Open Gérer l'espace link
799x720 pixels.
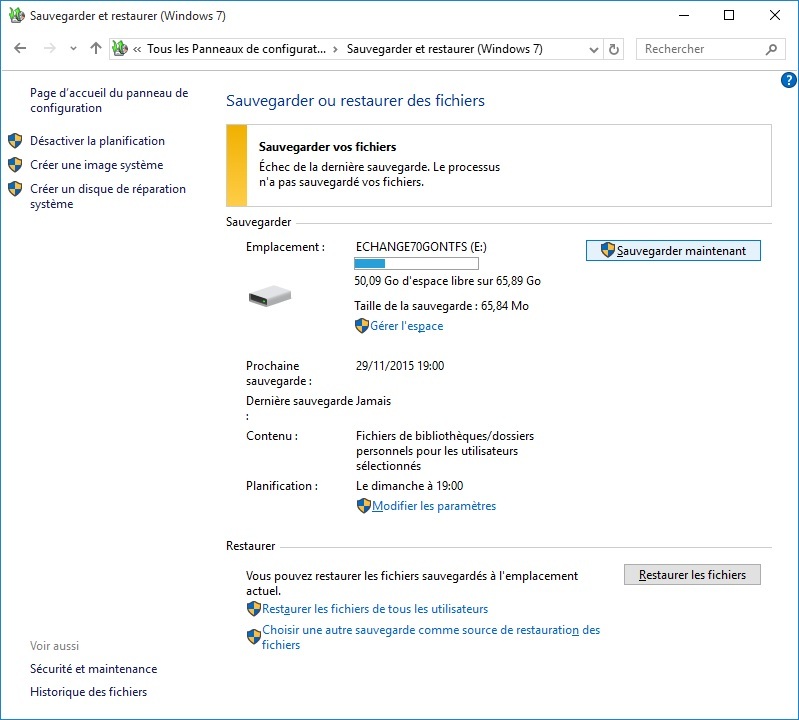point(407,326)
